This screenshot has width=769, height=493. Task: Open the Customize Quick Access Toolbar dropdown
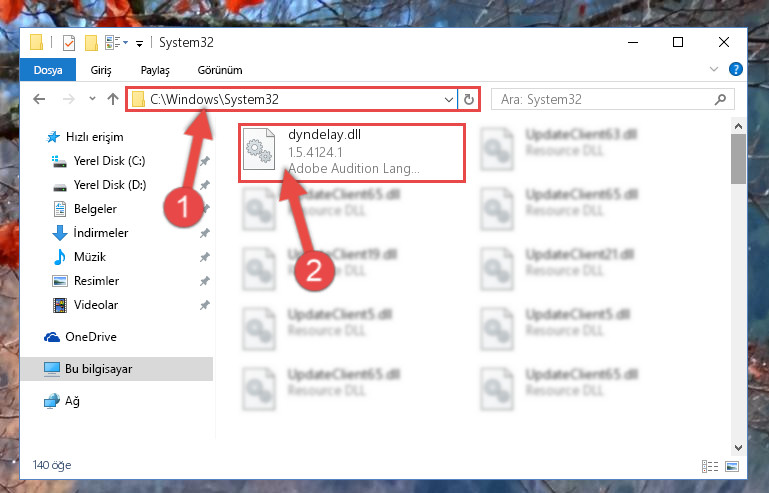coord(139,44)
